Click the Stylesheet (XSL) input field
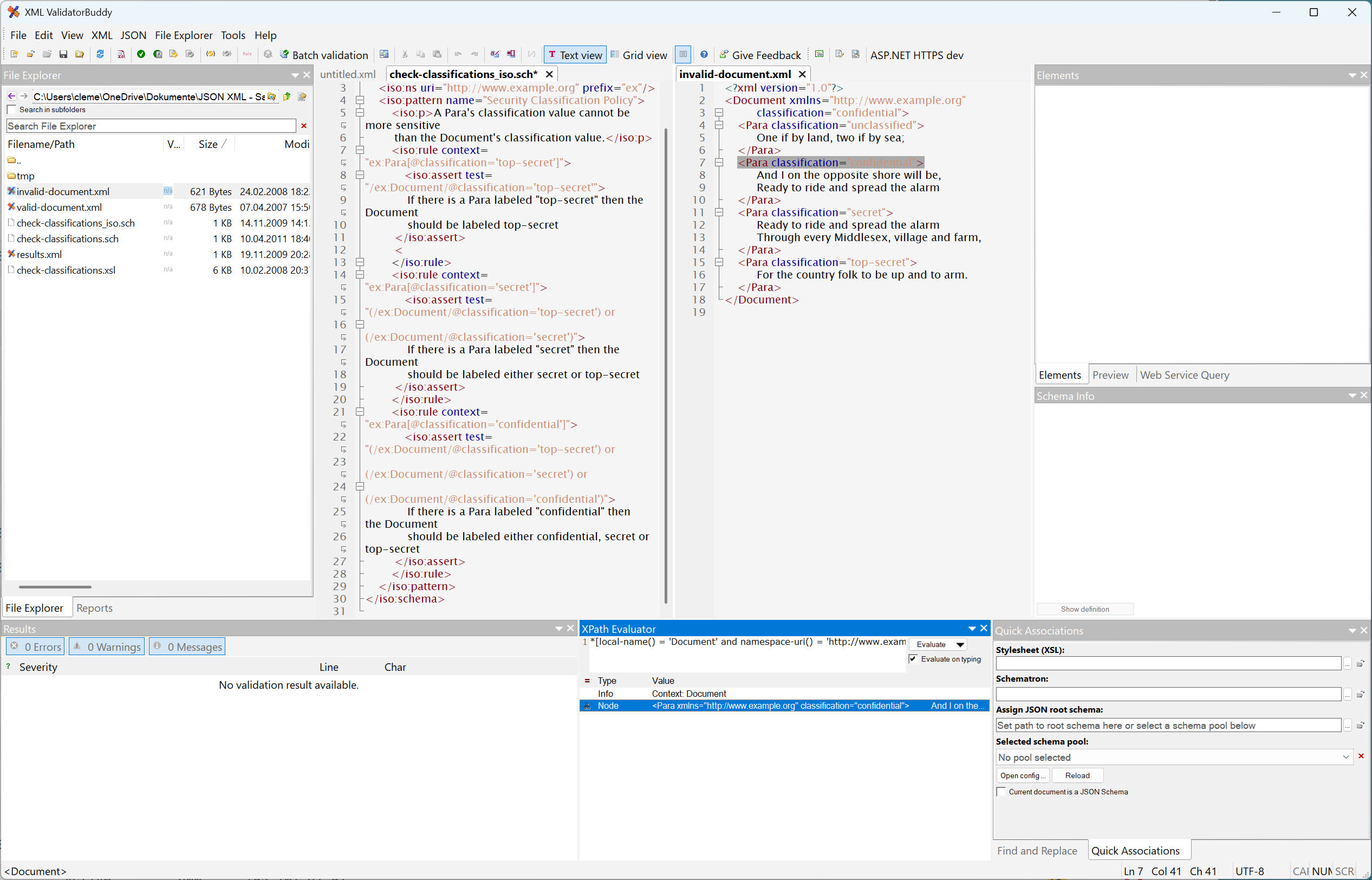This screenshot has height=880, width=1372. [x=1168, y=663]
